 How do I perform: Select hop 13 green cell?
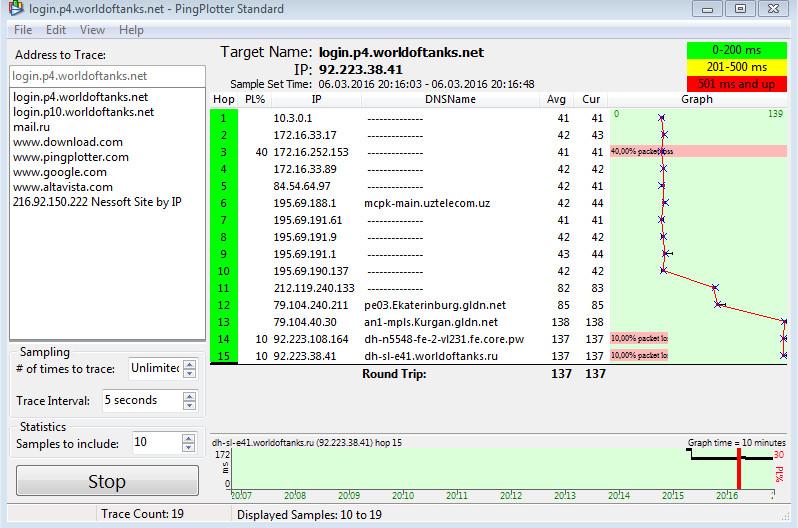(x=223, y=322)
